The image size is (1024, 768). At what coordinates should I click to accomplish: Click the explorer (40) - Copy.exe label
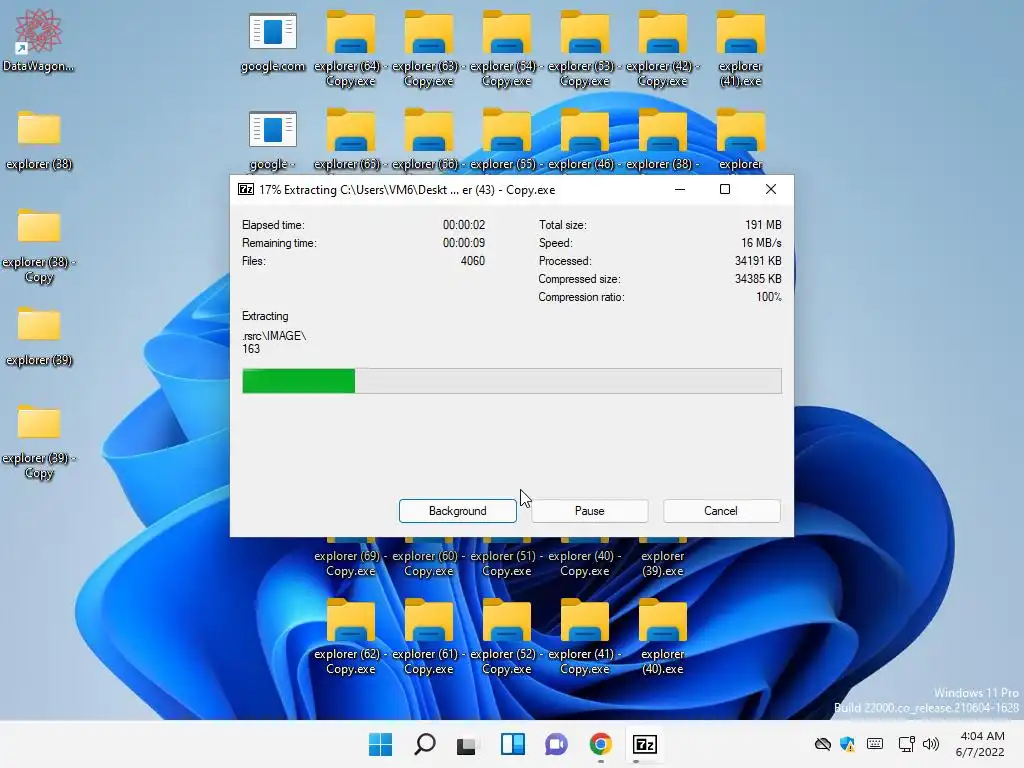pos(584,563)
